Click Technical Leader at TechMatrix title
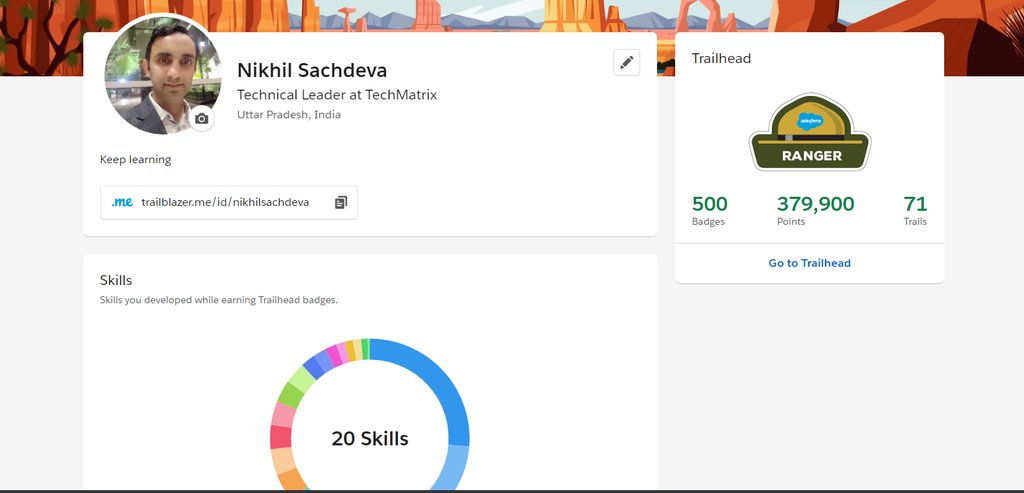1024x493 pixels. (x=337, y=95)
